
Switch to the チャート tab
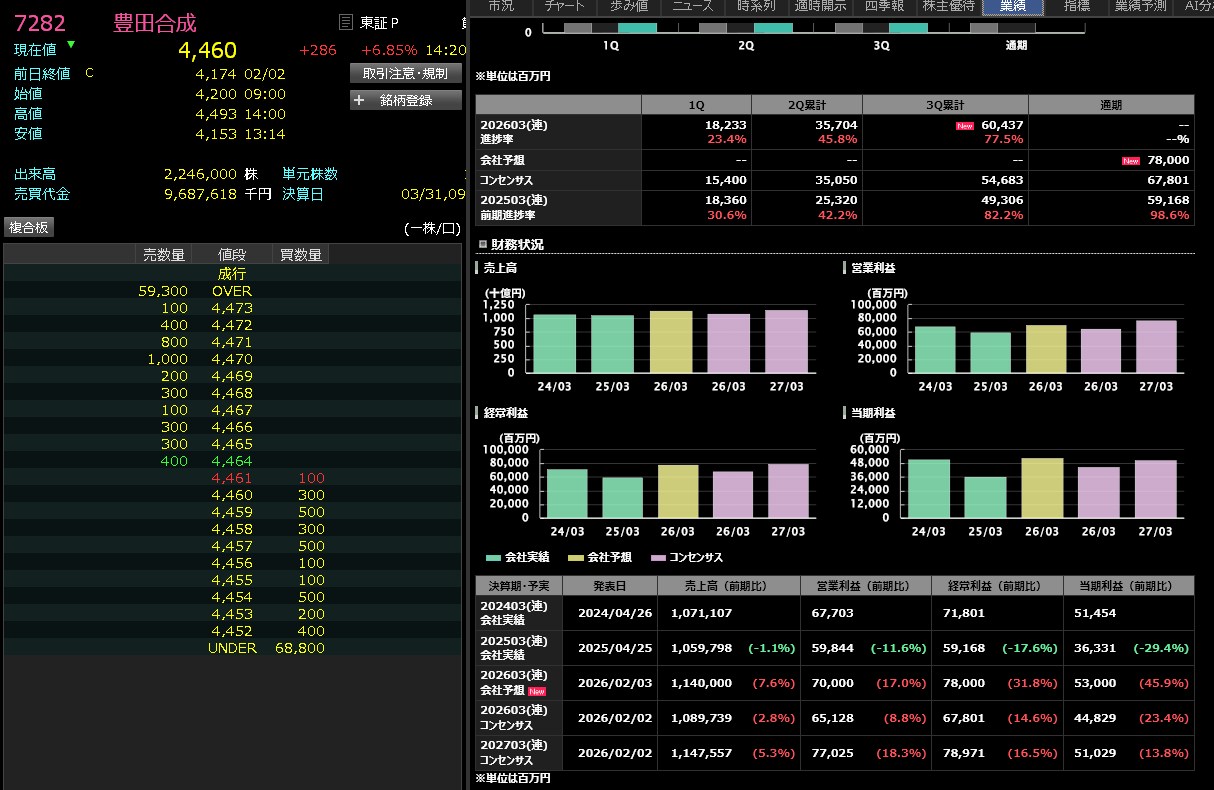(x=565, y=6)
